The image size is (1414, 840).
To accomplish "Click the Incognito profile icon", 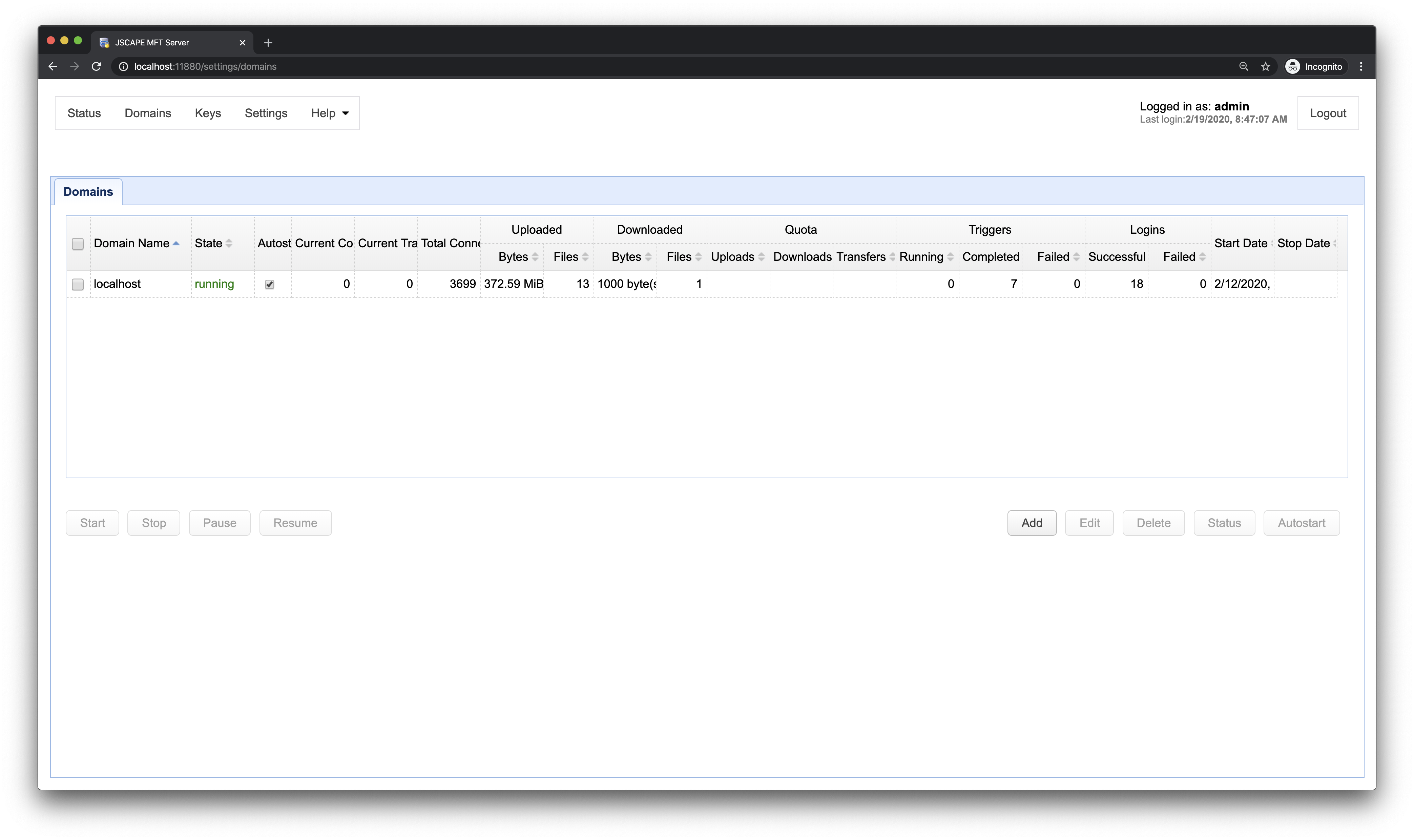I will (x=1292, y=66).
